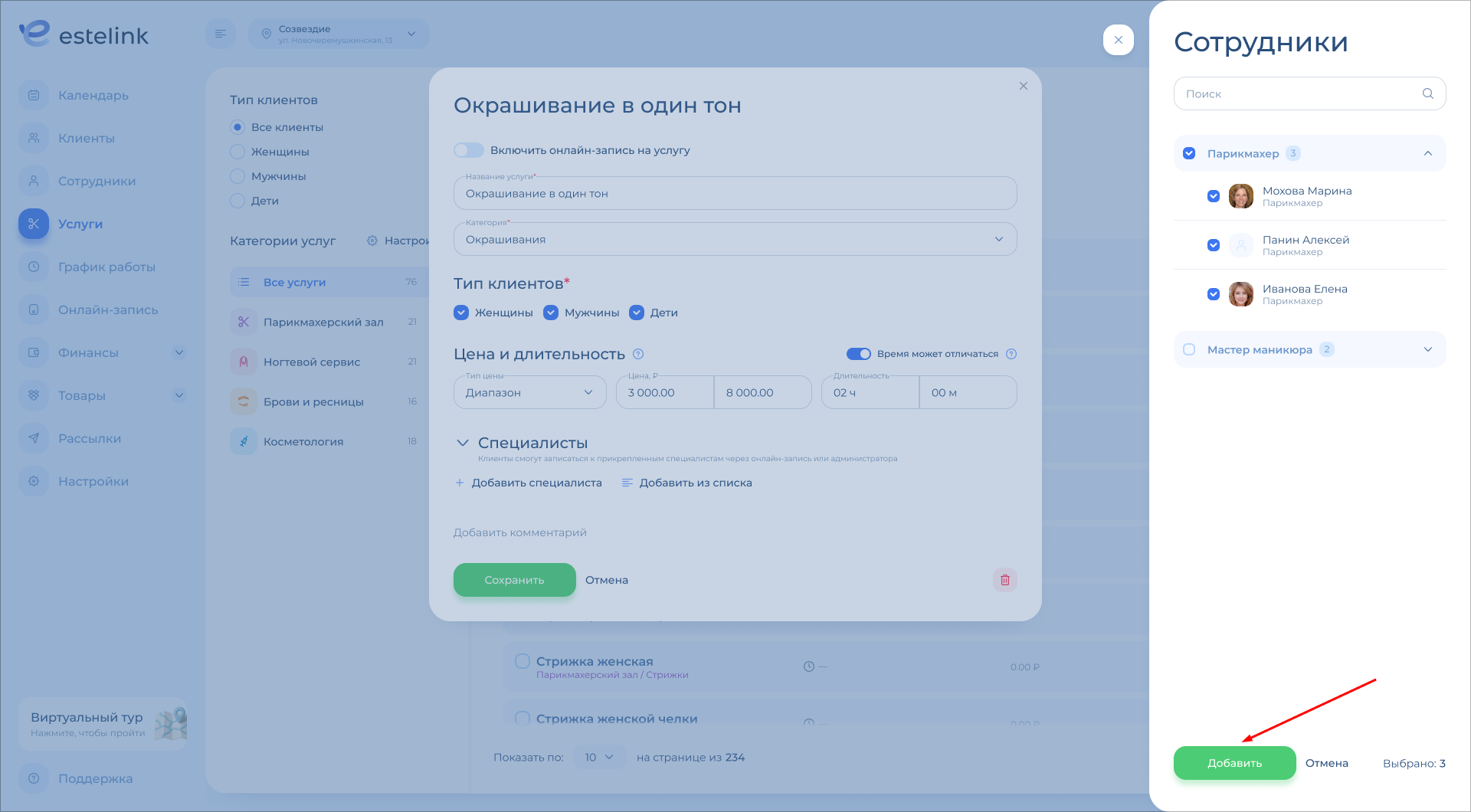Image resolution: width=1471 pixels, height=812 pixels.
Task: Click the green Добавить button
Action: point(1234,763)
